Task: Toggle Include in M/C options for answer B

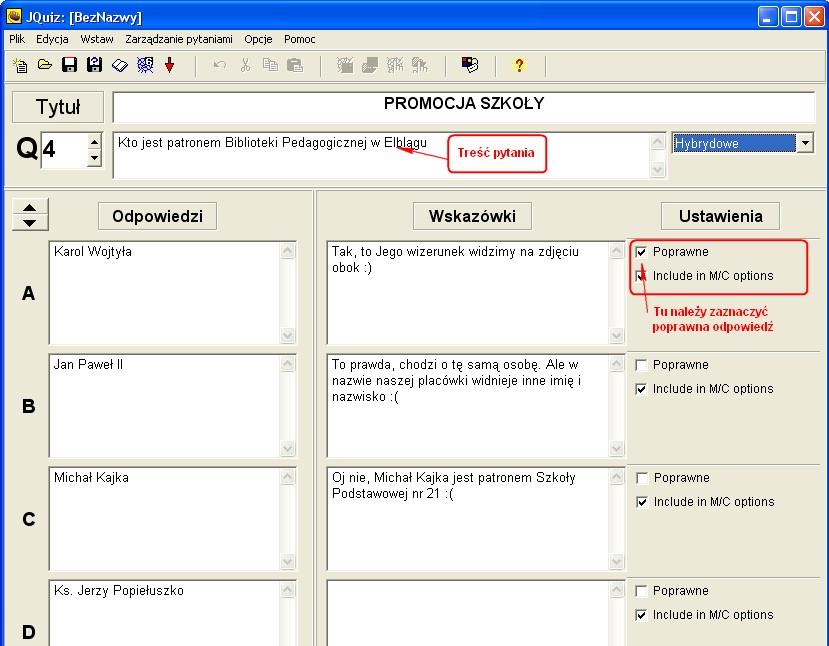Action: coord(641,389)
